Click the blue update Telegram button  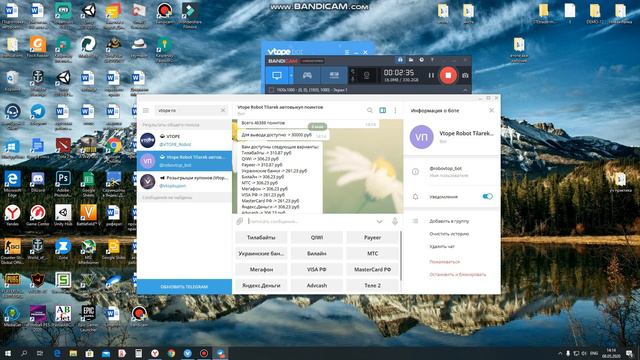pos(184,287)
